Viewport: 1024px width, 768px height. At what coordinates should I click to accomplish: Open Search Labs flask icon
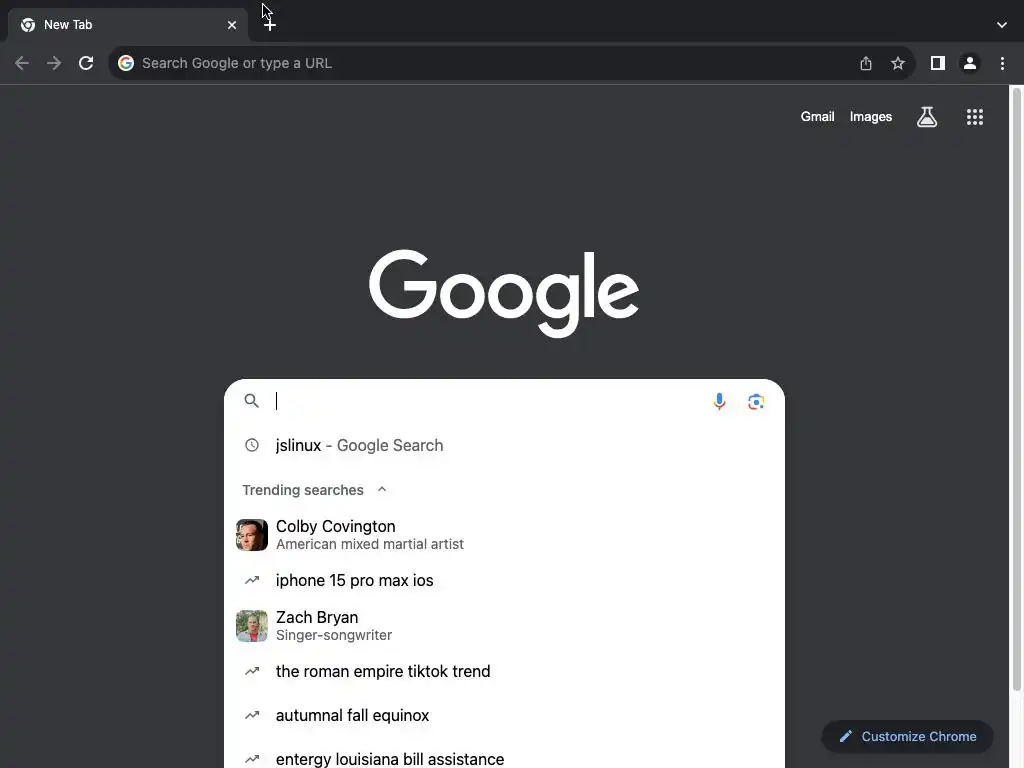(927, 117)
